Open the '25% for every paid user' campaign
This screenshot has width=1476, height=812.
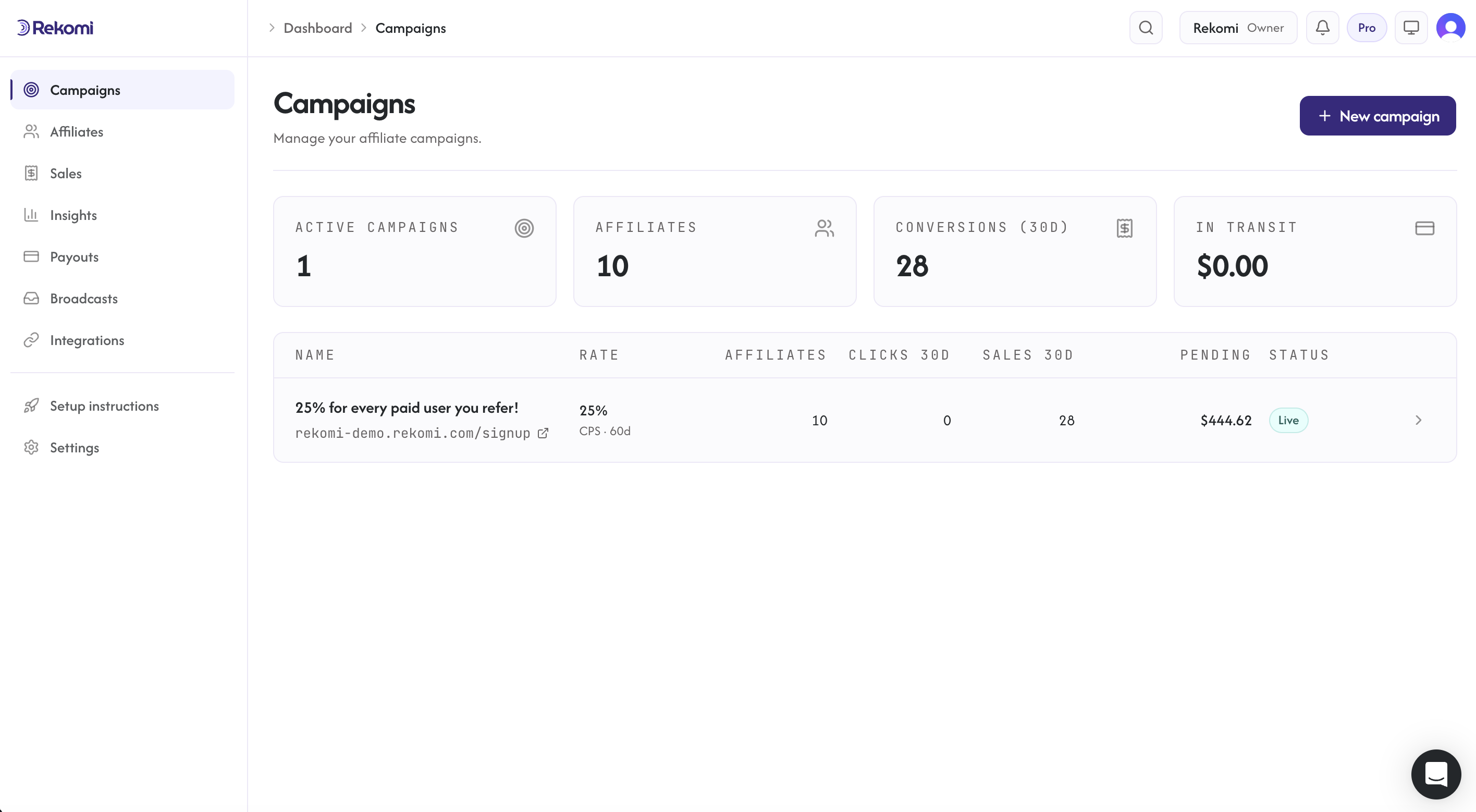click(406, 408)
